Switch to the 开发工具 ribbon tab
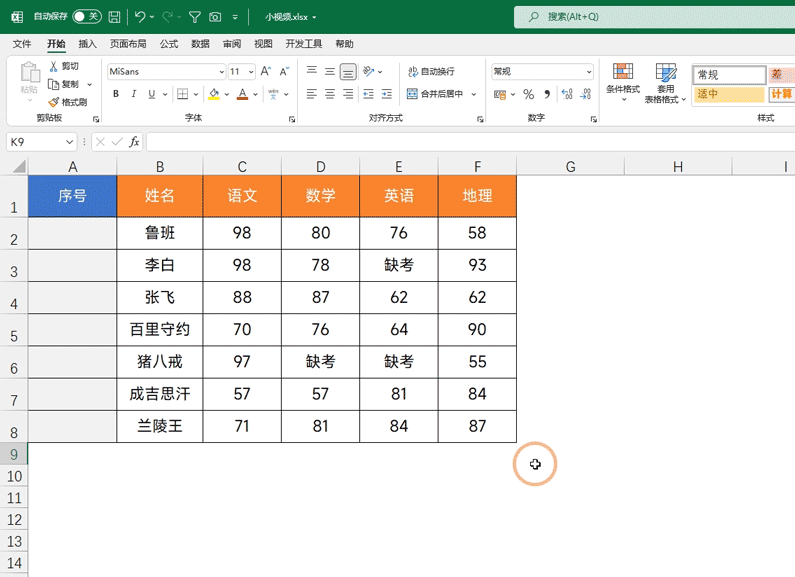 (304, 44)
